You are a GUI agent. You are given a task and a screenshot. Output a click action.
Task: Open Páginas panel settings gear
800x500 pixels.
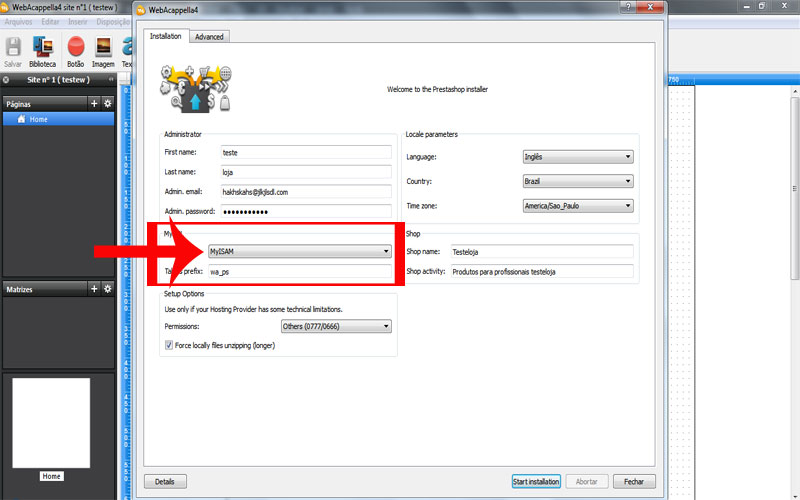(108, 104)
